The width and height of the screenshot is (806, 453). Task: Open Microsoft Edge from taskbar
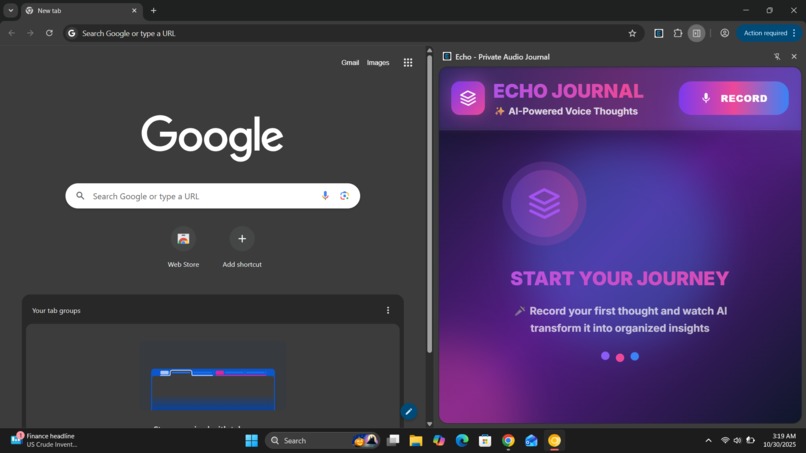coord(462,441)
